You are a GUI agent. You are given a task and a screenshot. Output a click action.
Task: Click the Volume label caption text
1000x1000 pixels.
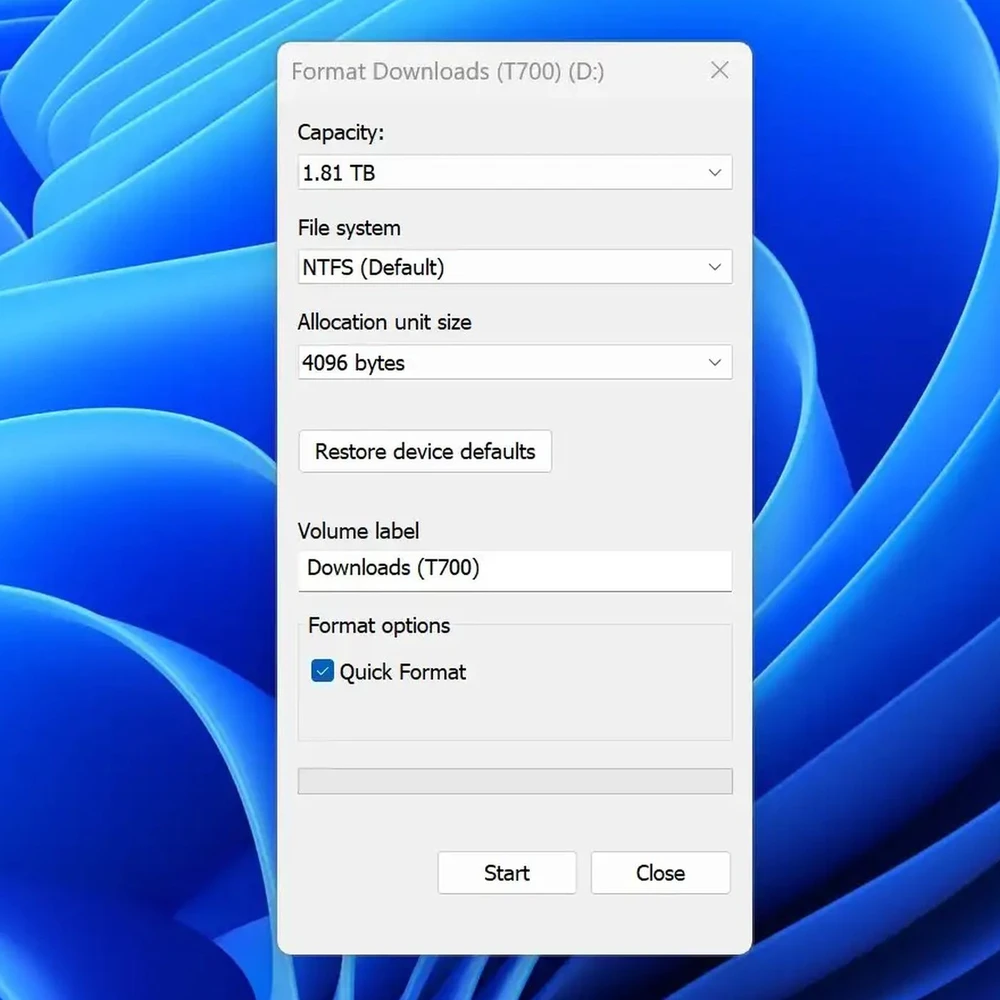(358, 531)
